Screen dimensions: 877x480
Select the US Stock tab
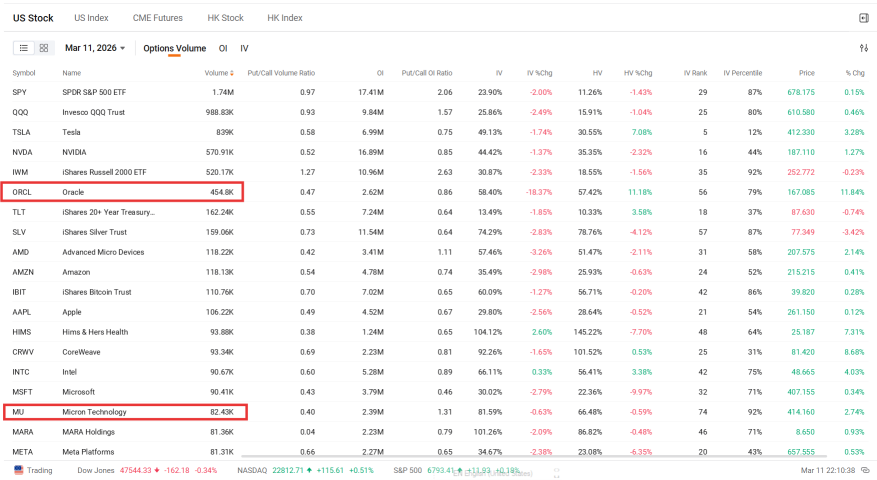(x=33, y=18)
